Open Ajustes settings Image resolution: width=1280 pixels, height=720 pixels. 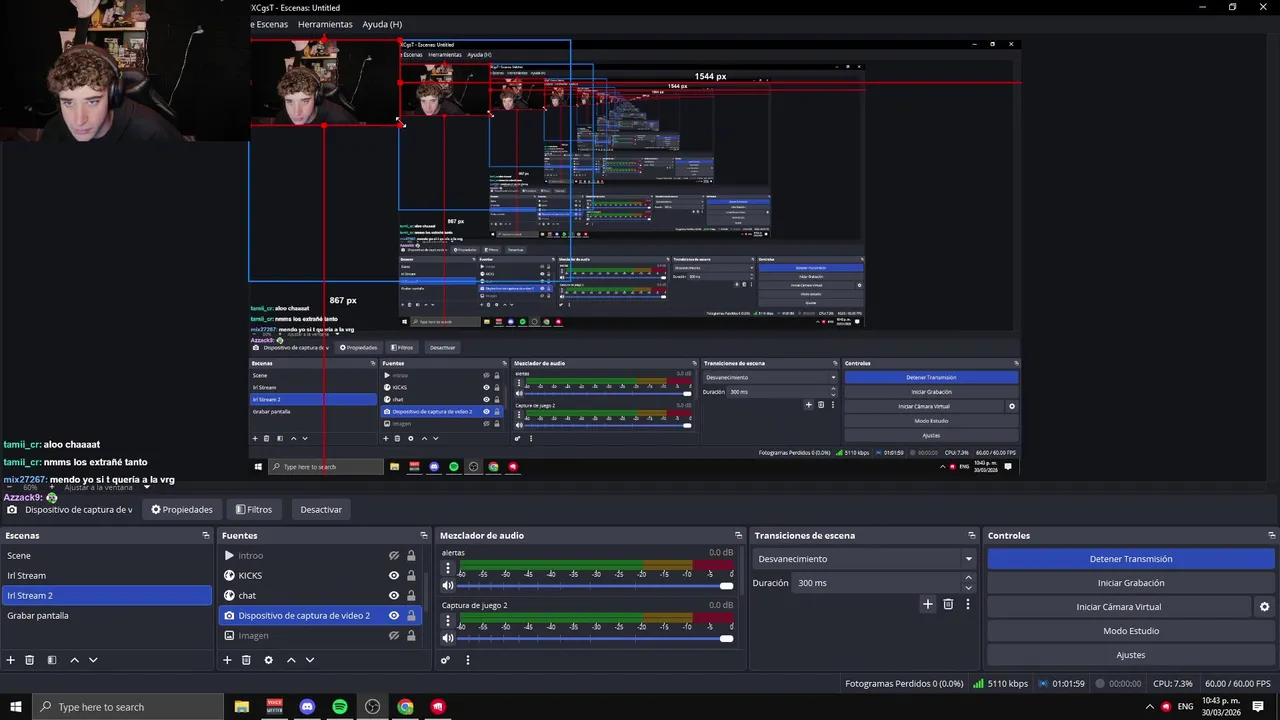point(1131,655)
